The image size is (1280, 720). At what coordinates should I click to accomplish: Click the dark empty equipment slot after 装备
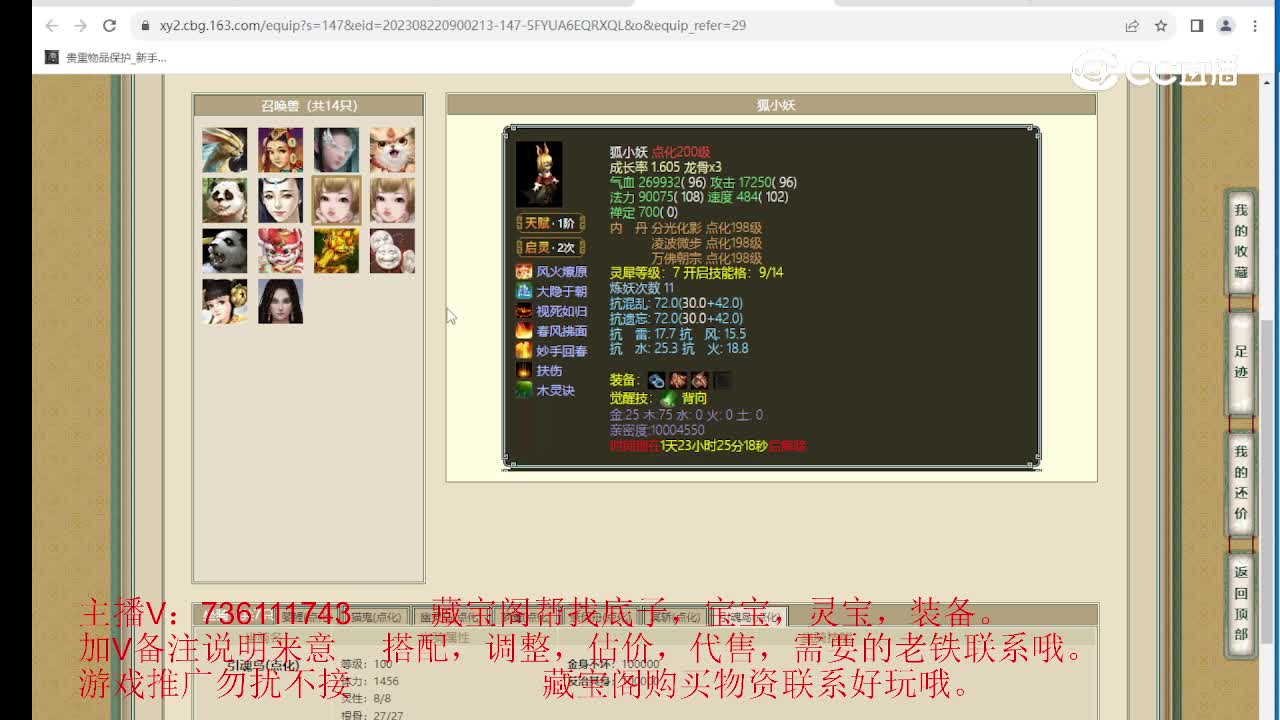click(x=721, y=380)
